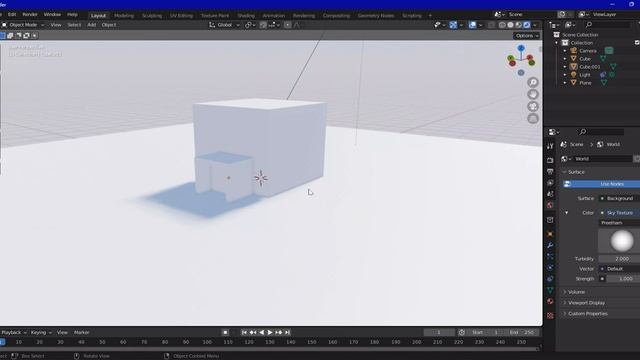Screen dimensions: 640x360
Task: Select Cube.001 in the outliner
Action: [590, 67]
